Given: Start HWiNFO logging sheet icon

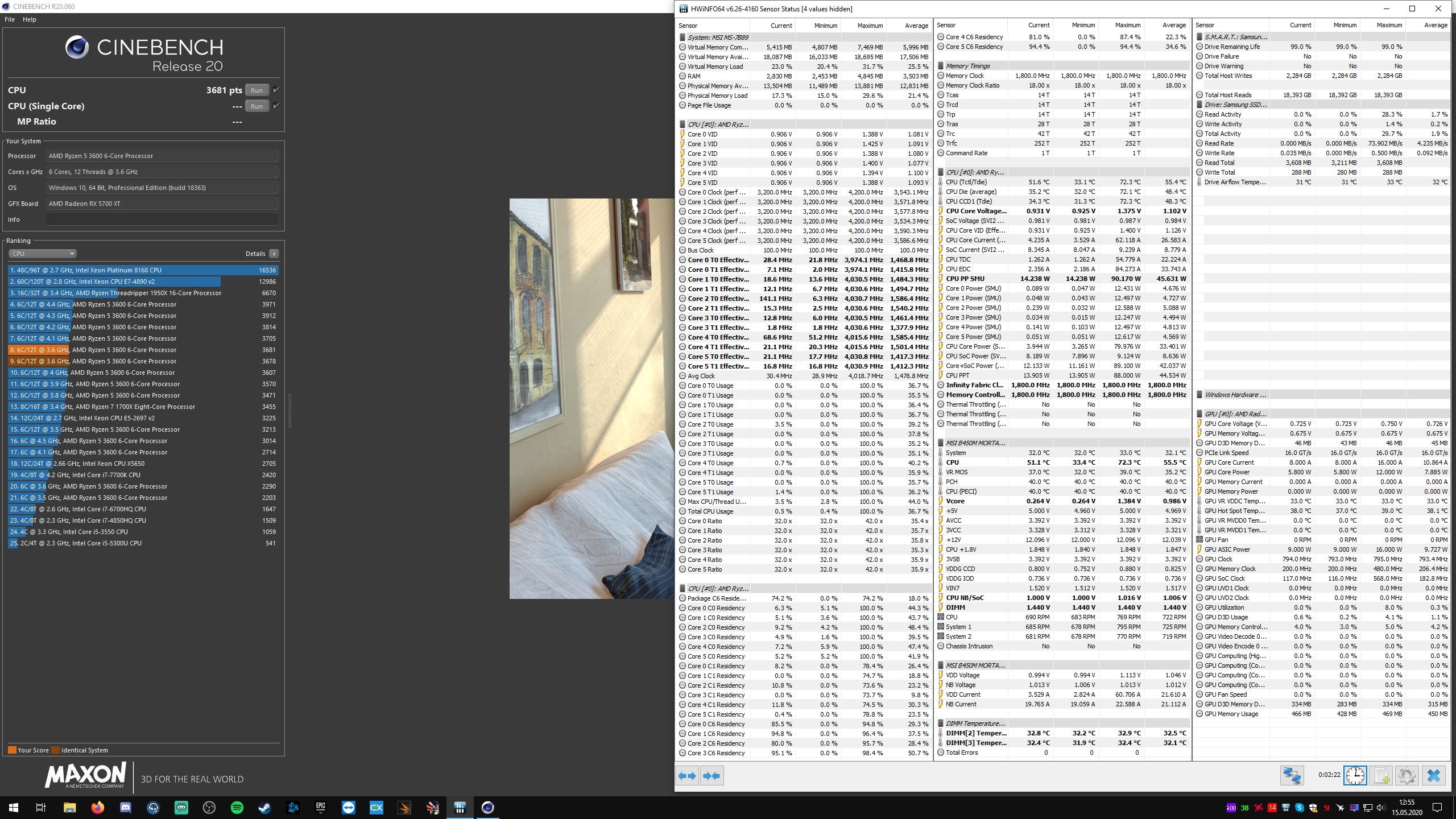Looking at the screenshot, I should [x=1381, y=776].
